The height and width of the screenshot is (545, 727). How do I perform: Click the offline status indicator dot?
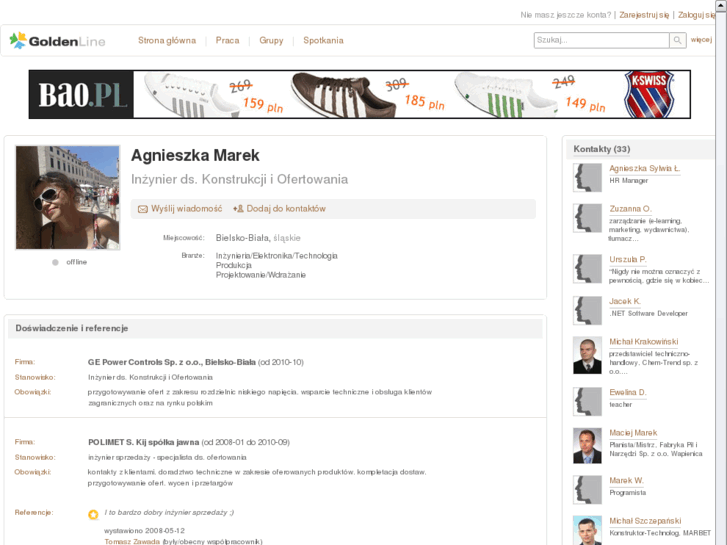[55, 263]
